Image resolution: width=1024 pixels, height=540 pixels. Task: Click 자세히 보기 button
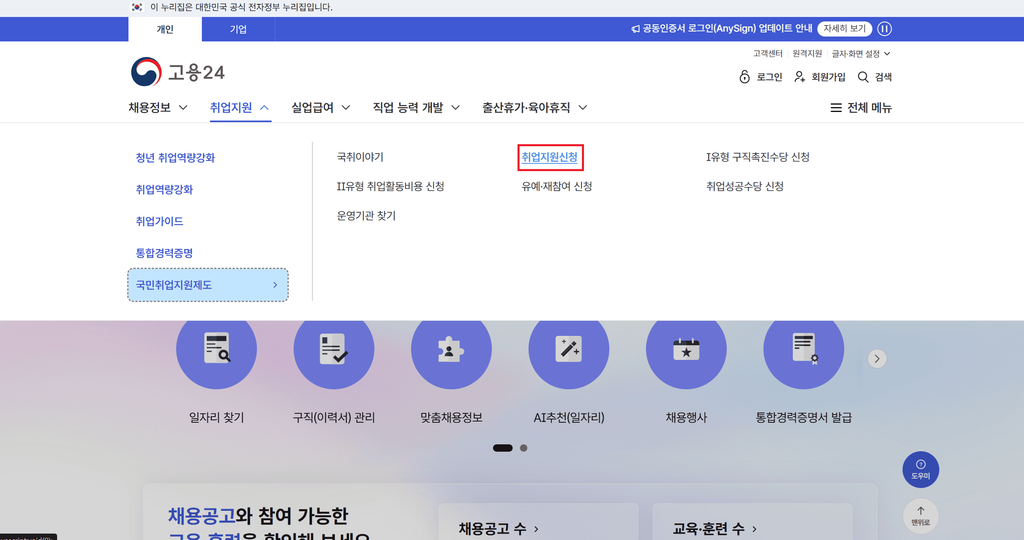(844, 29)
